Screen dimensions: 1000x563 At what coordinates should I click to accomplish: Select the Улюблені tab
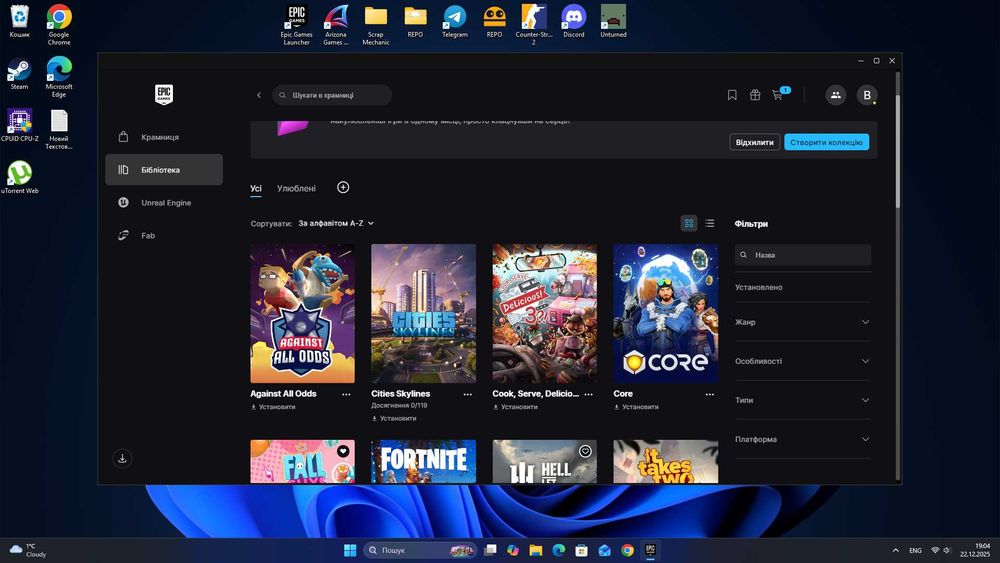[x=297, y=189]
